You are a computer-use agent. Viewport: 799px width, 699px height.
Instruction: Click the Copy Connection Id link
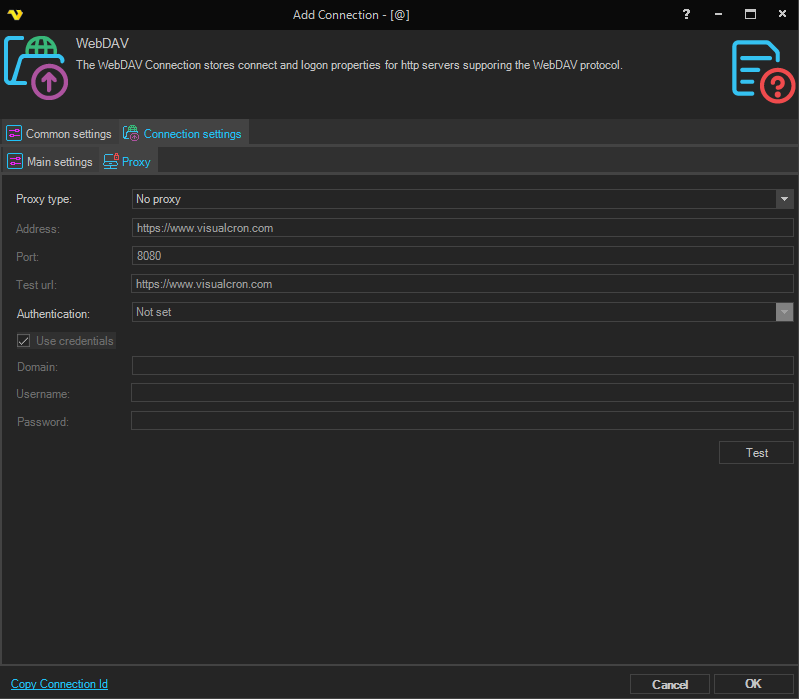[59, 684]
